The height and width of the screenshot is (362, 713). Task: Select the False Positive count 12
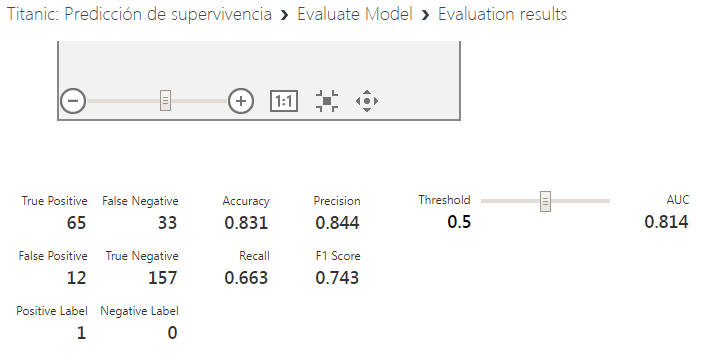[76, 278]
